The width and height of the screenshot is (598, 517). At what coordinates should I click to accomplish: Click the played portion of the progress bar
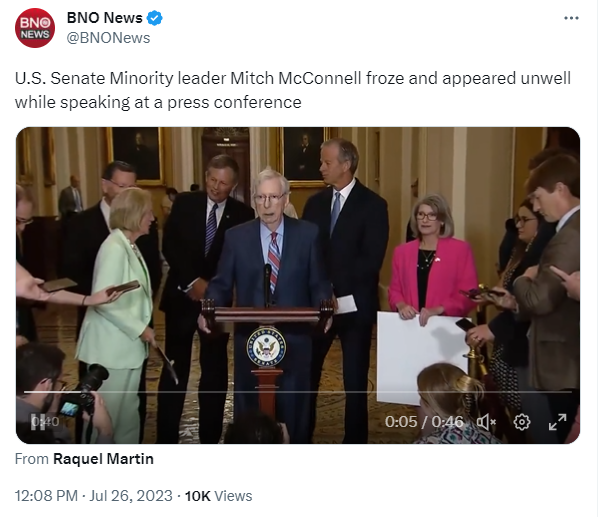tap(53, 392)
